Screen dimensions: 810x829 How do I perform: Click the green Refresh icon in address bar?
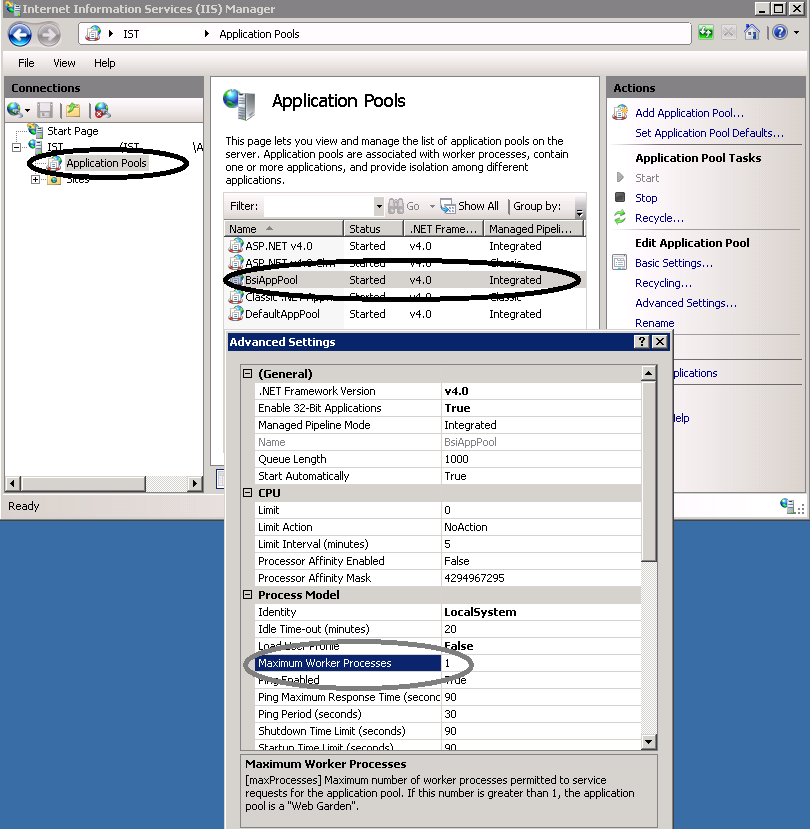[x=706, y=33]
